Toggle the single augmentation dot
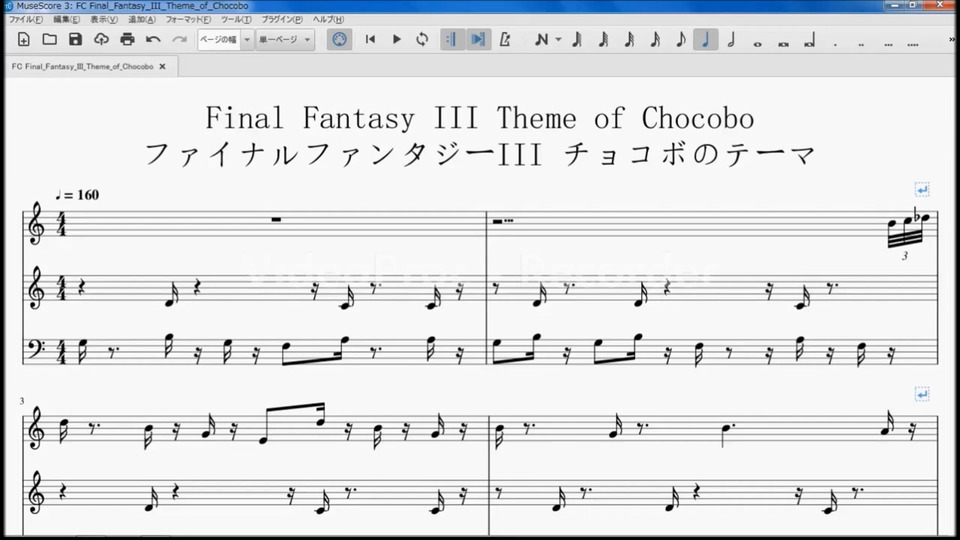 [x=835, y=43]
